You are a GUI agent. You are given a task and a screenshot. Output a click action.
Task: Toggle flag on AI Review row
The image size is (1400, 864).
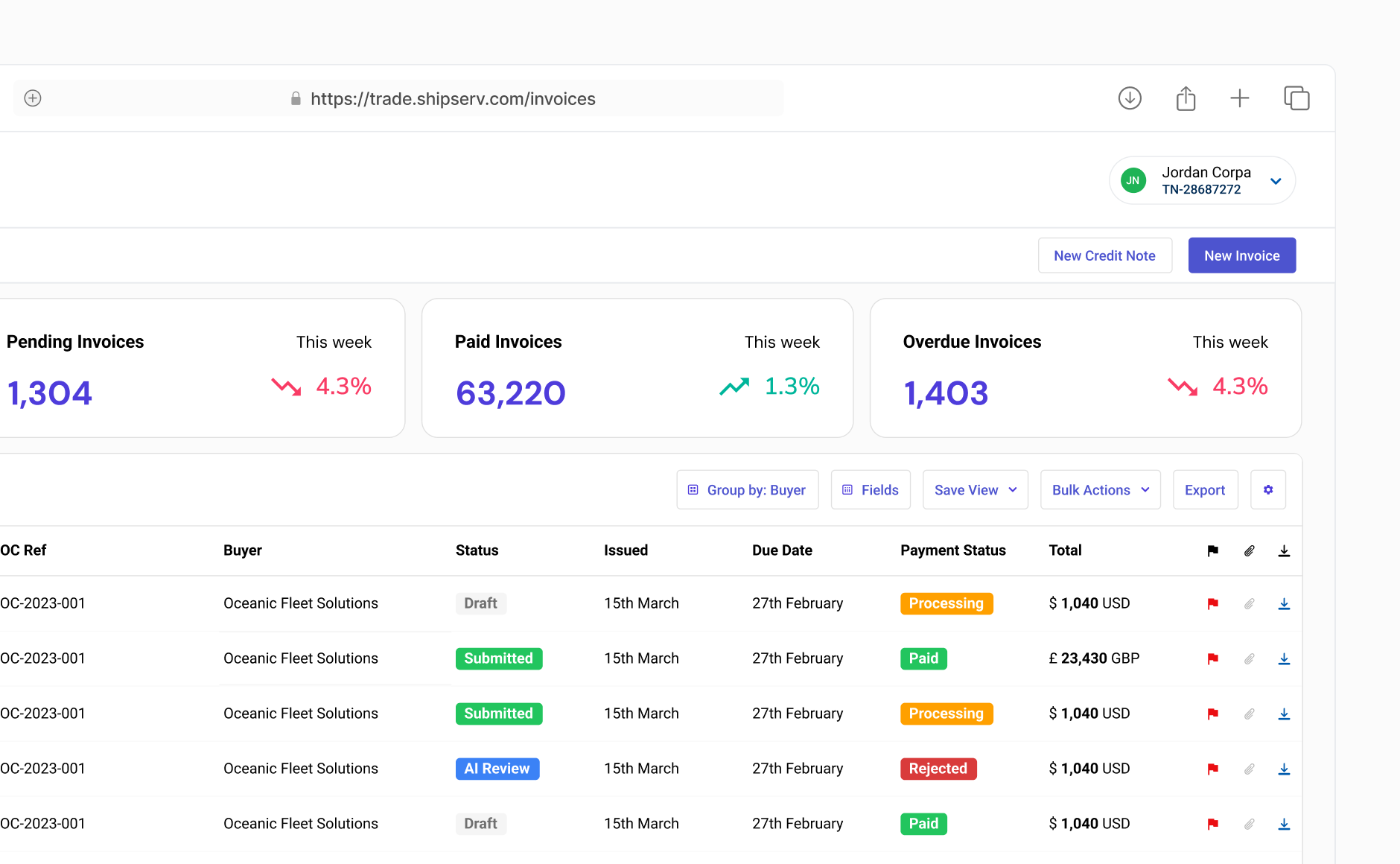coord(1213,769)
